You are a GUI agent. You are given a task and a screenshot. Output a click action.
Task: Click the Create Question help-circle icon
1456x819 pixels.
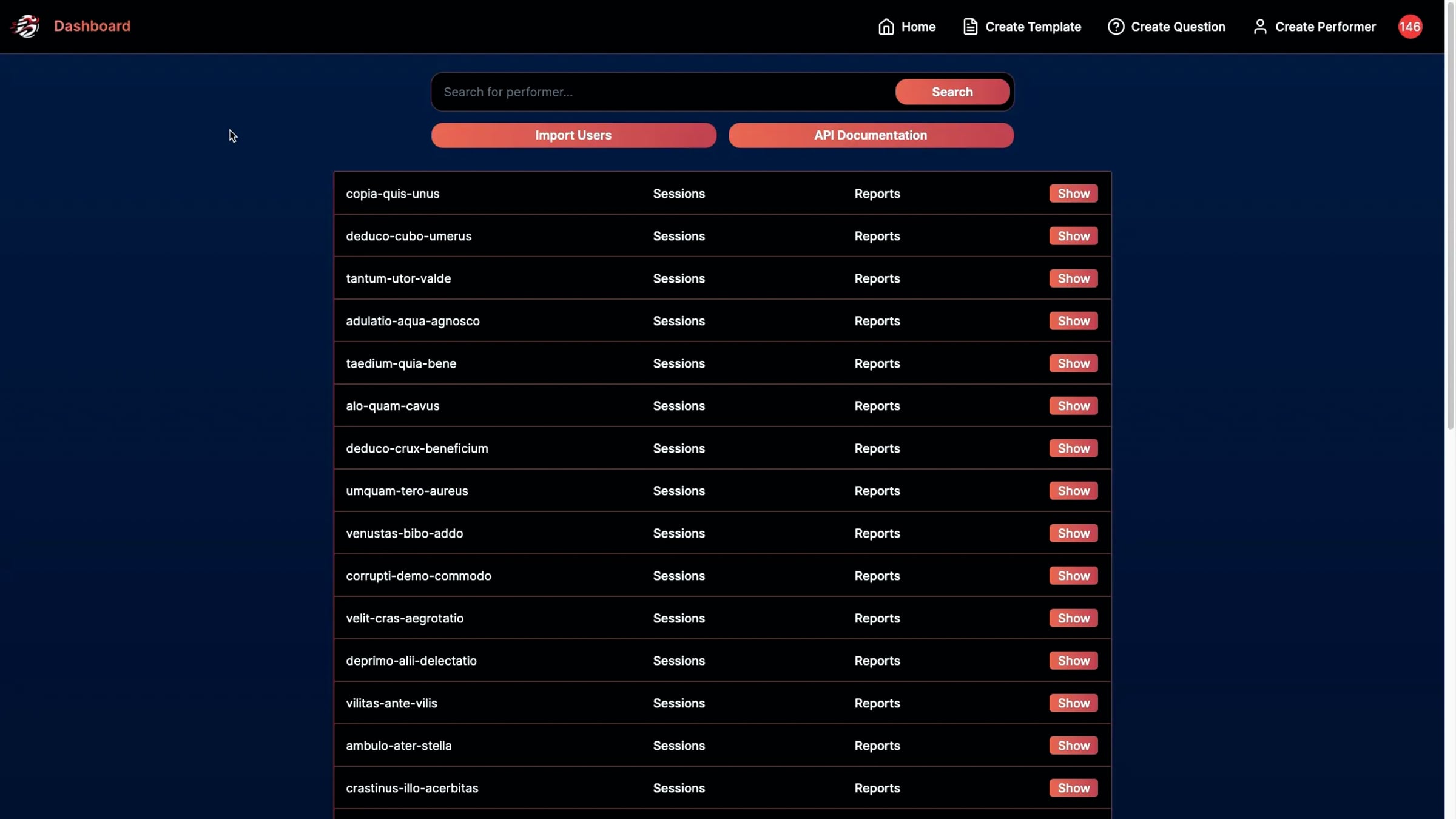coord(1116,27)
